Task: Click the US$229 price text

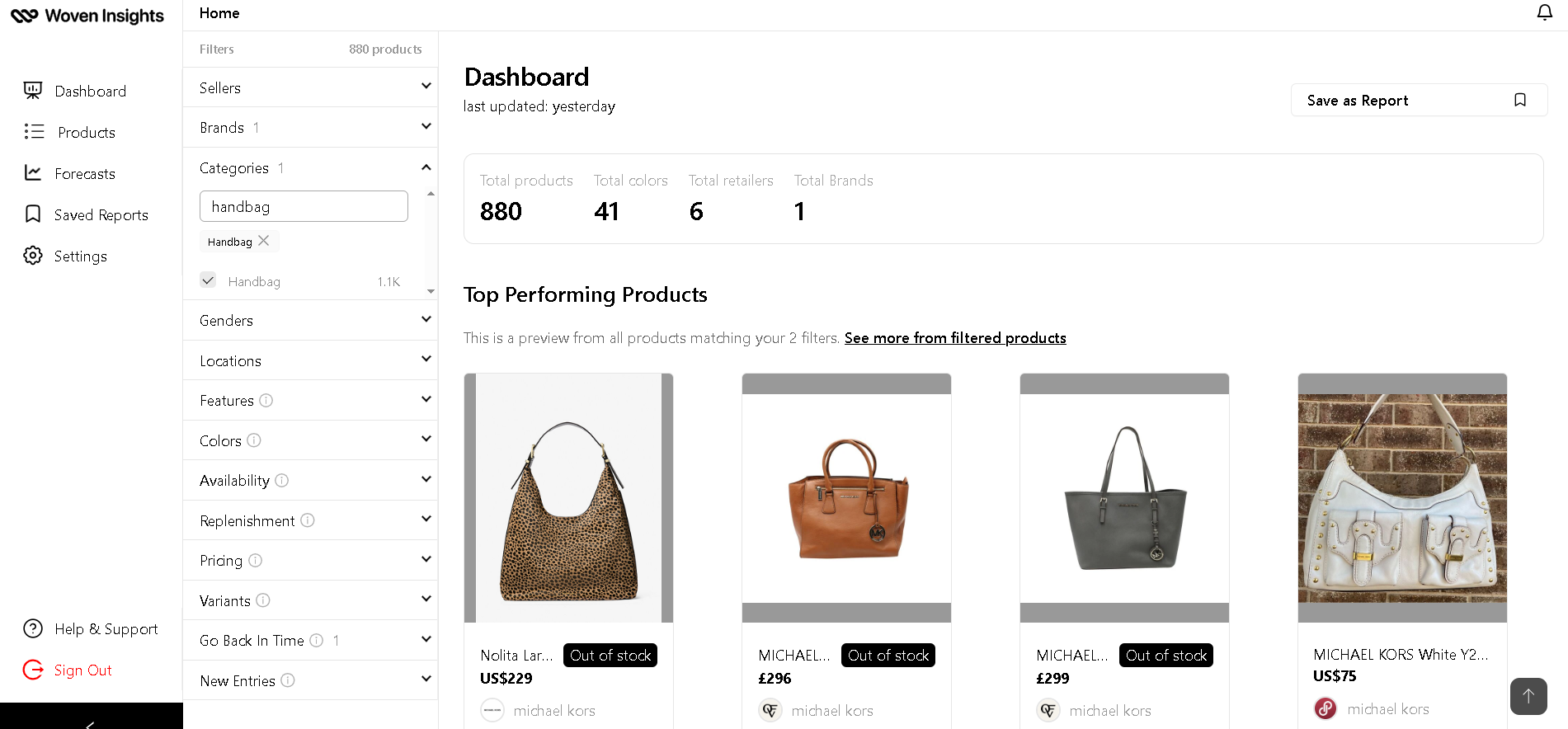Action: [x=506, y=679]
